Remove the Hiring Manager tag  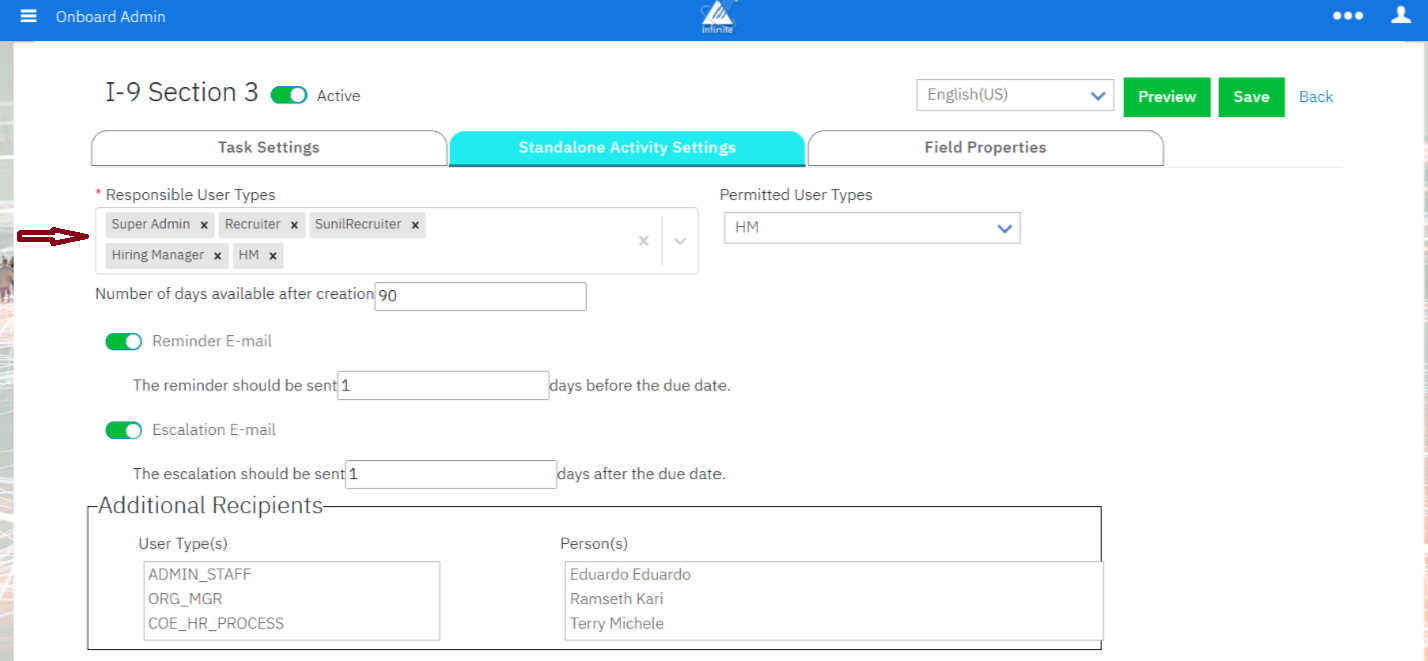tap(217, 256)
